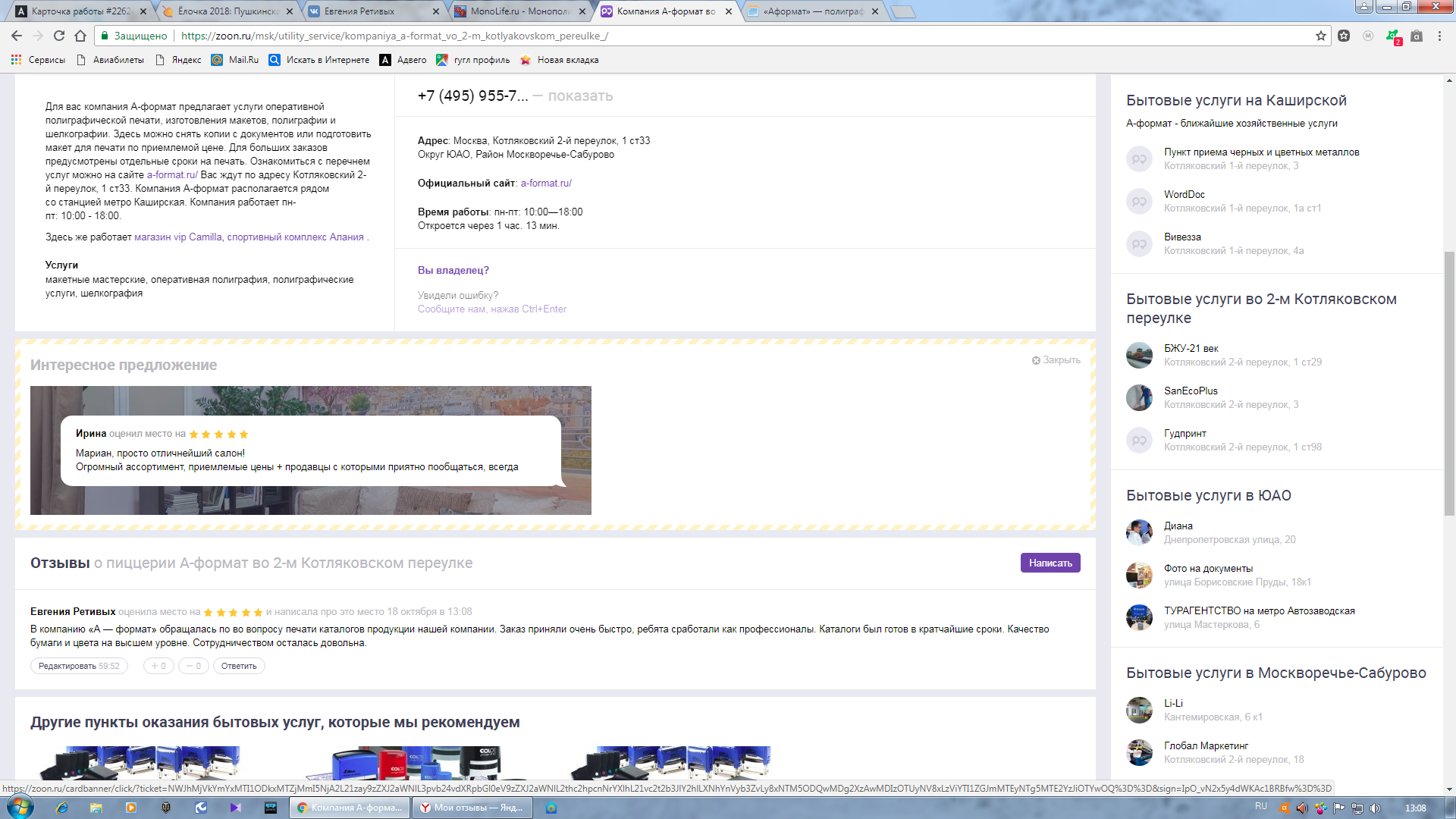Open the Mail.Ru bookmark

pos(235,60)
